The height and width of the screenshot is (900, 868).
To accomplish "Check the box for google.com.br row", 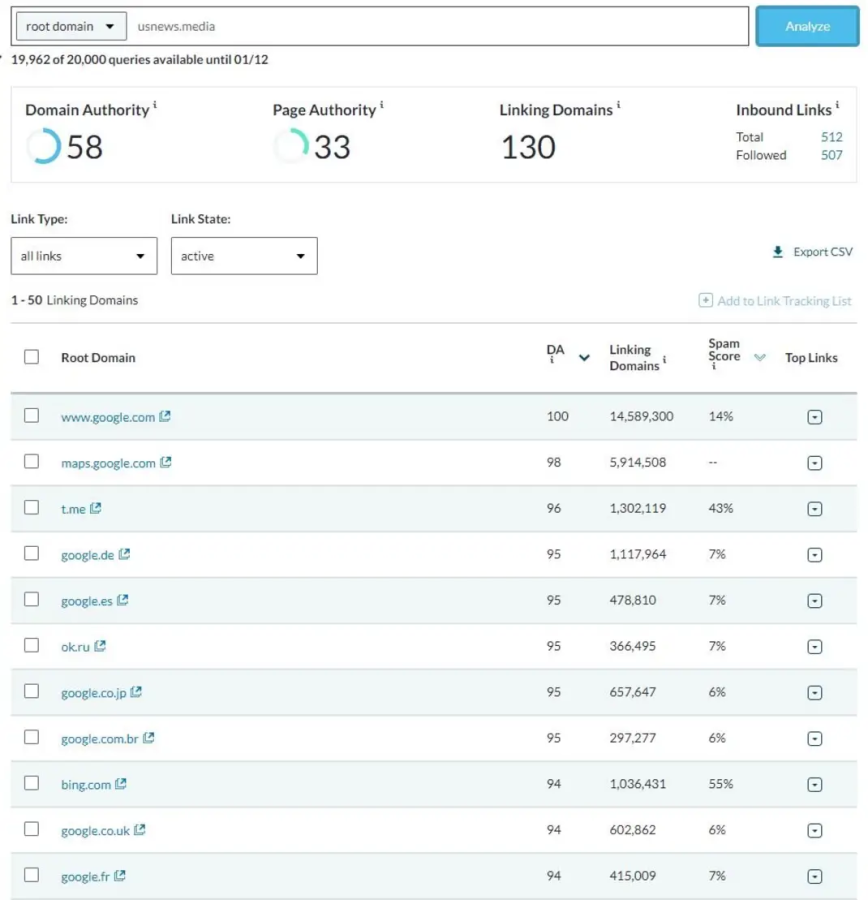I will pyautogui.click(x=32, y=737).
